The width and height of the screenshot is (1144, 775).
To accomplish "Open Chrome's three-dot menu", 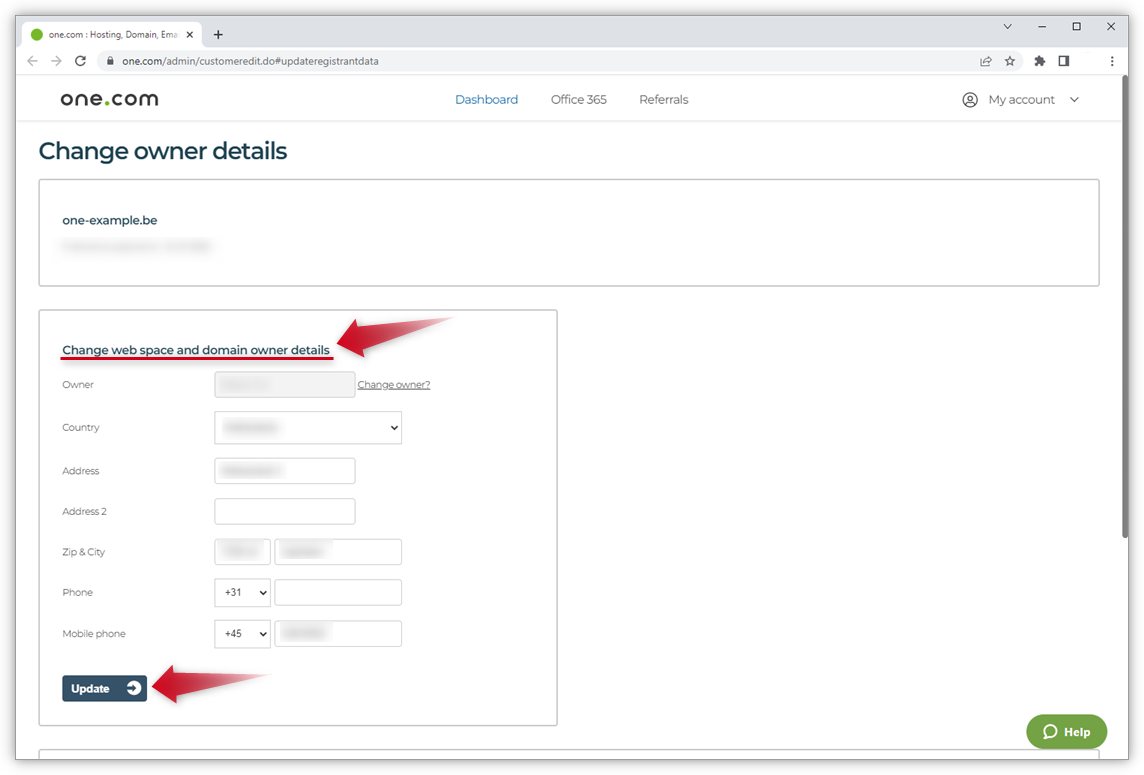I will pyautogui.click(x=1112, y=60).
